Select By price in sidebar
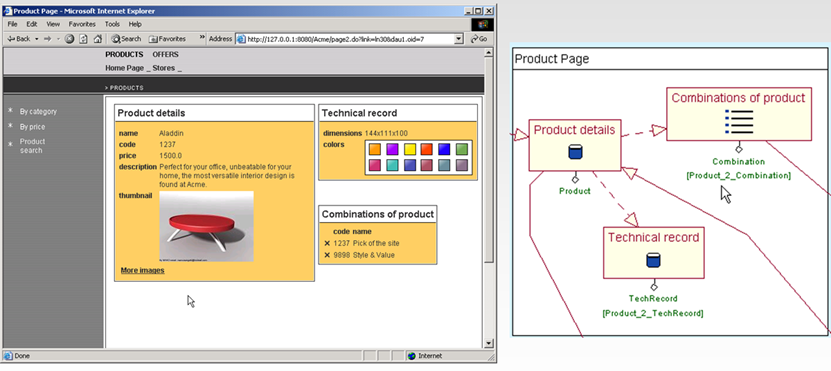This screenshot has width=831, height=371. [32, 127]
